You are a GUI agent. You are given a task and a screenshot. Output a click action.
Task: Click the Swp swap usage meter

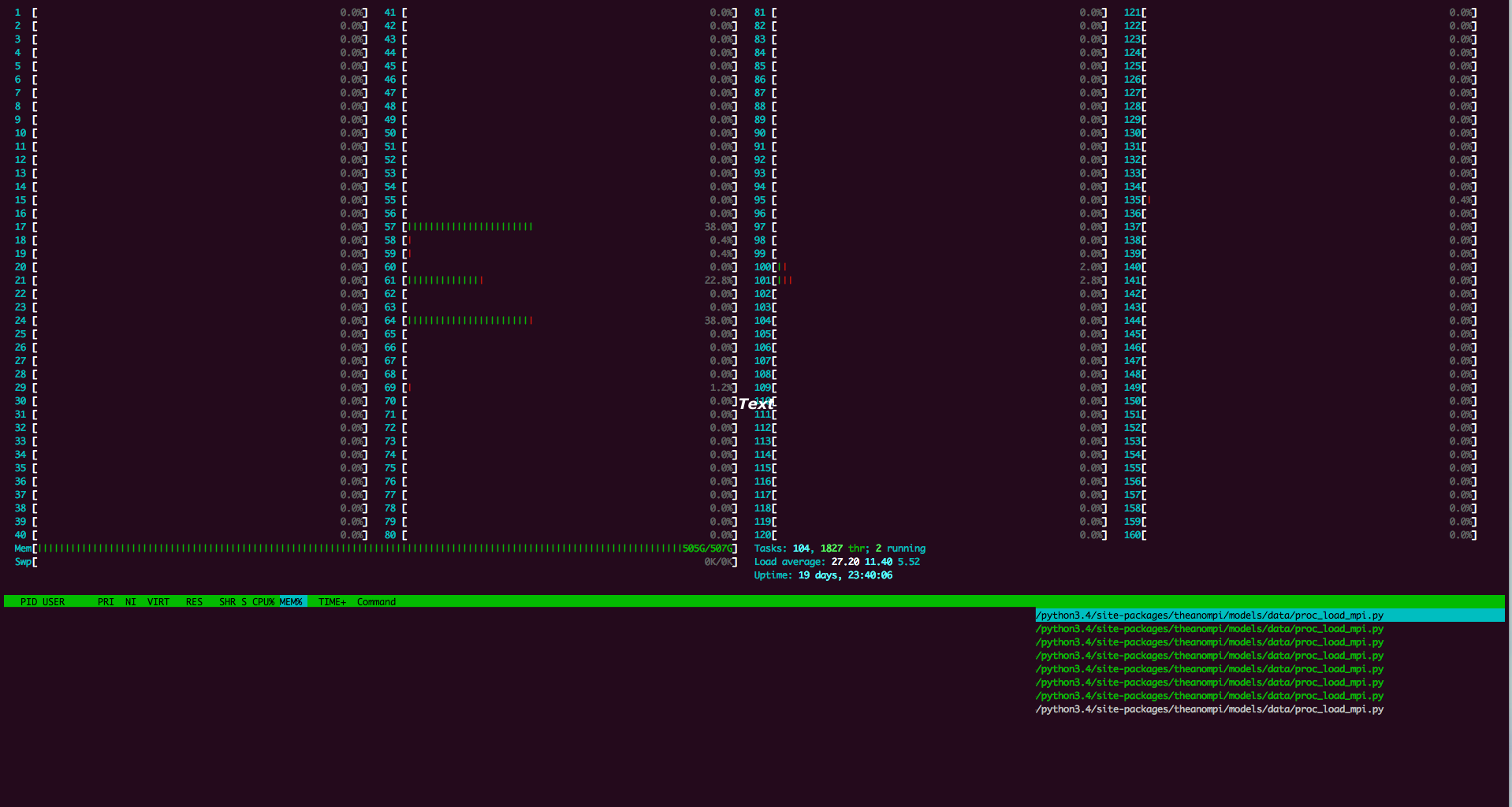(x=376, y=562)
